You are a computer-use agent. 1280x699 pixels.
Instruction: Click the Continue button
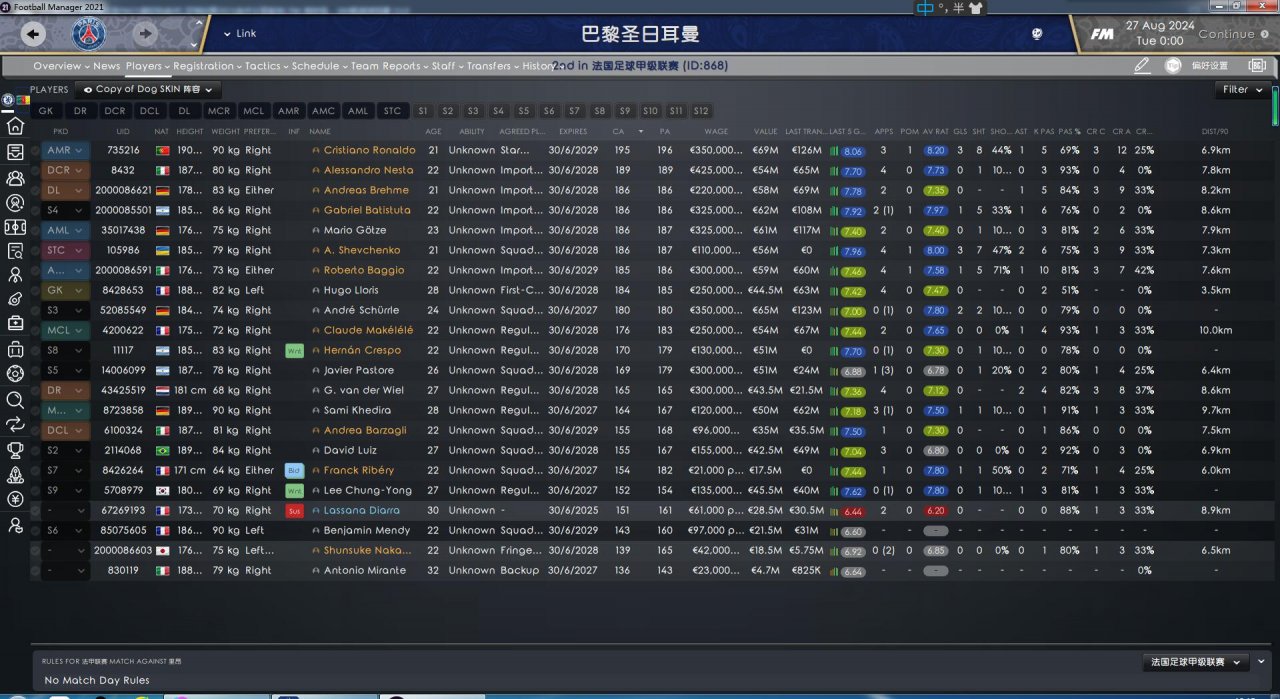(1232, 34)
